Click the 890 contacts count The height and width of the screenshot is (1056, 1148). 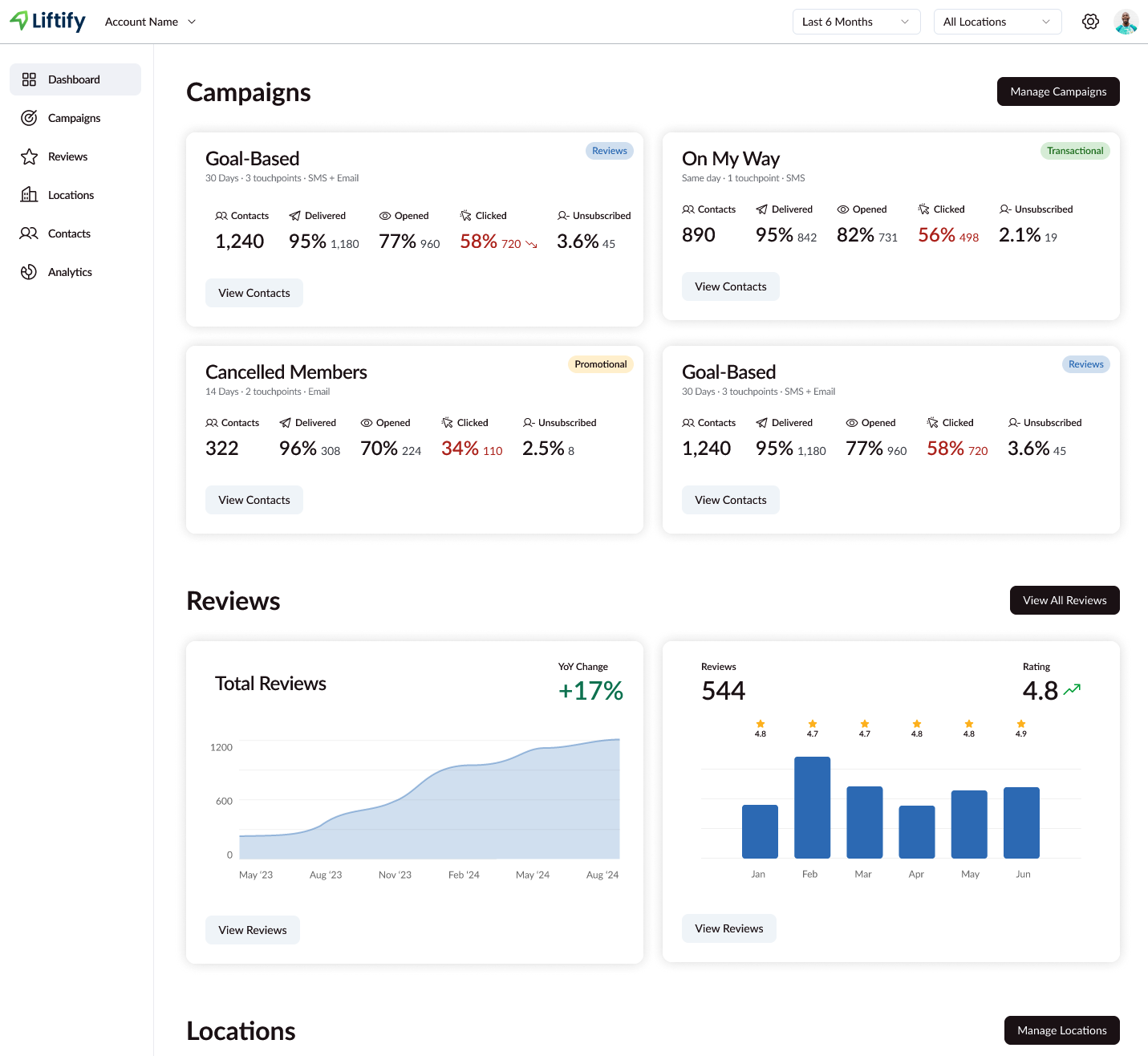coord(699,235)
